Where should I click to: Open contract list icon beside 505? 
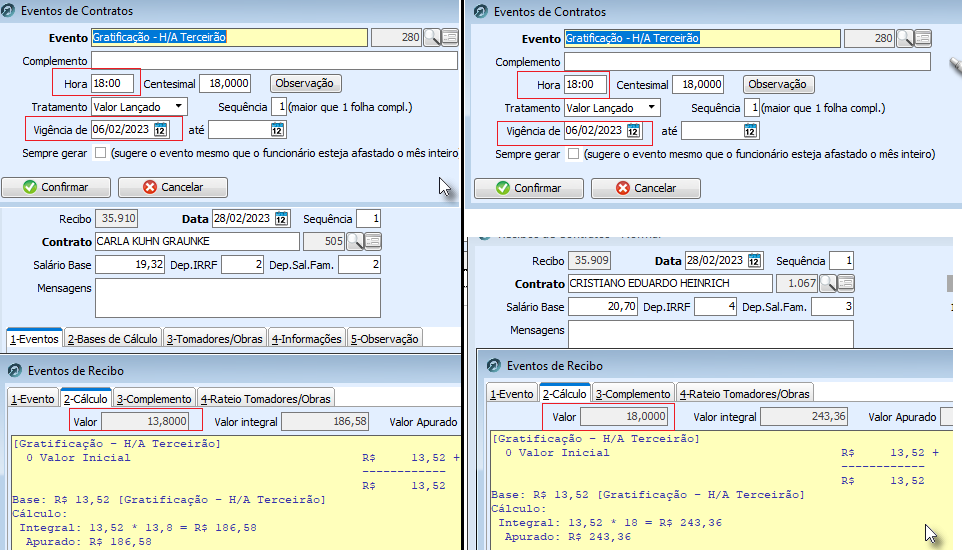click(373, 241)
